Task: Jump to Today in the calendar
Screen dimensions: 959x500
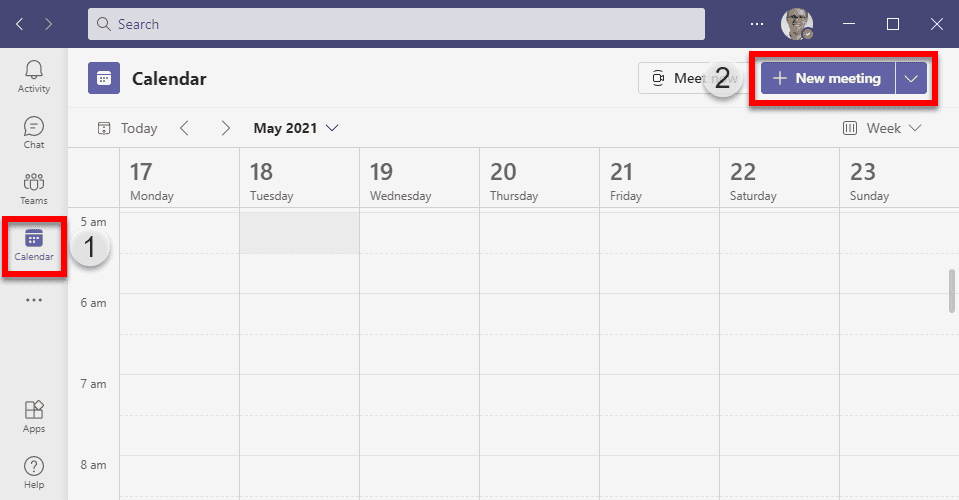Action: pos(127,128)
